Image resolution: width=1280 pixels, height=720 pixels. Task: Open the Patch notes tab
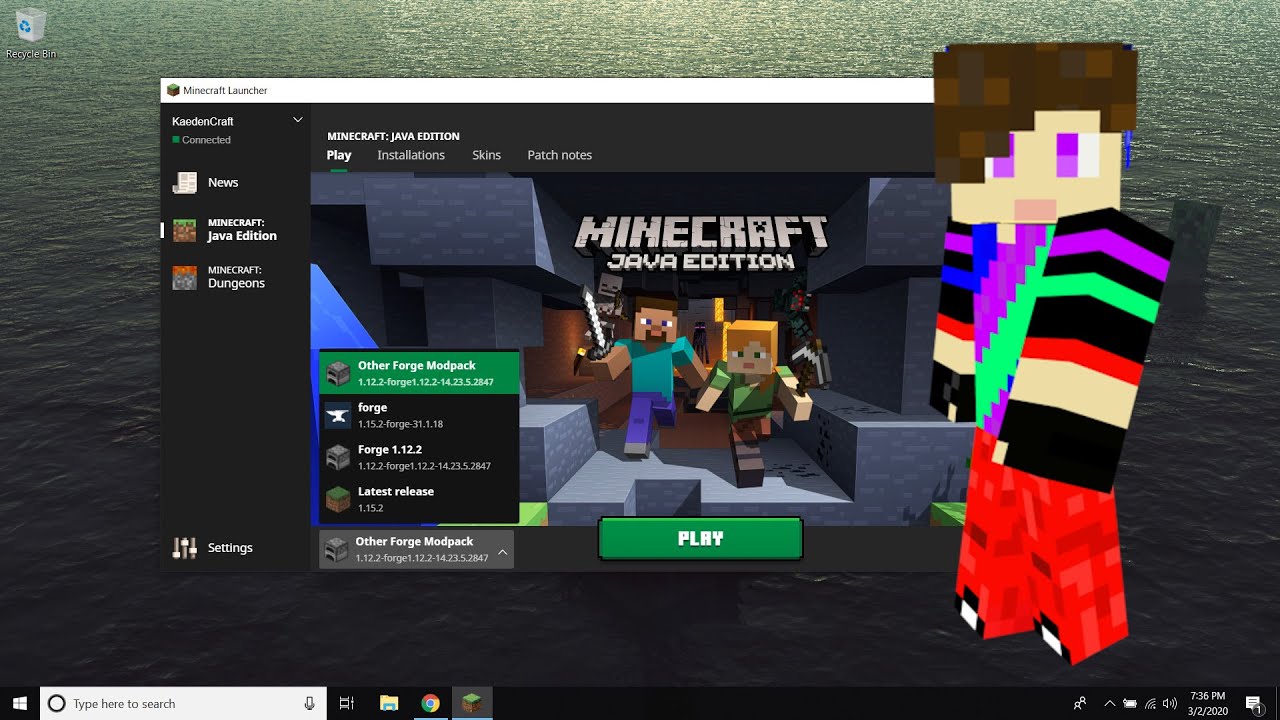(560, 155)
